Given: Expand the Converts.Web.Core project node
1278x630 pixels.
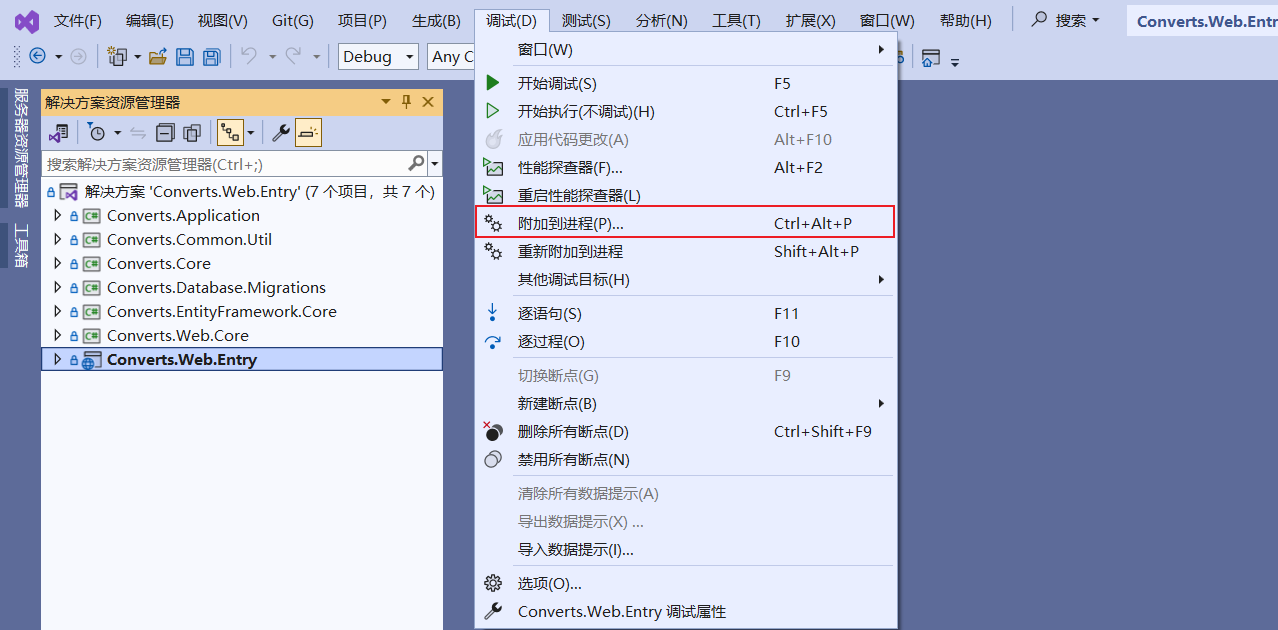Looking at the screenshot, I should click(x=57, y=335).
